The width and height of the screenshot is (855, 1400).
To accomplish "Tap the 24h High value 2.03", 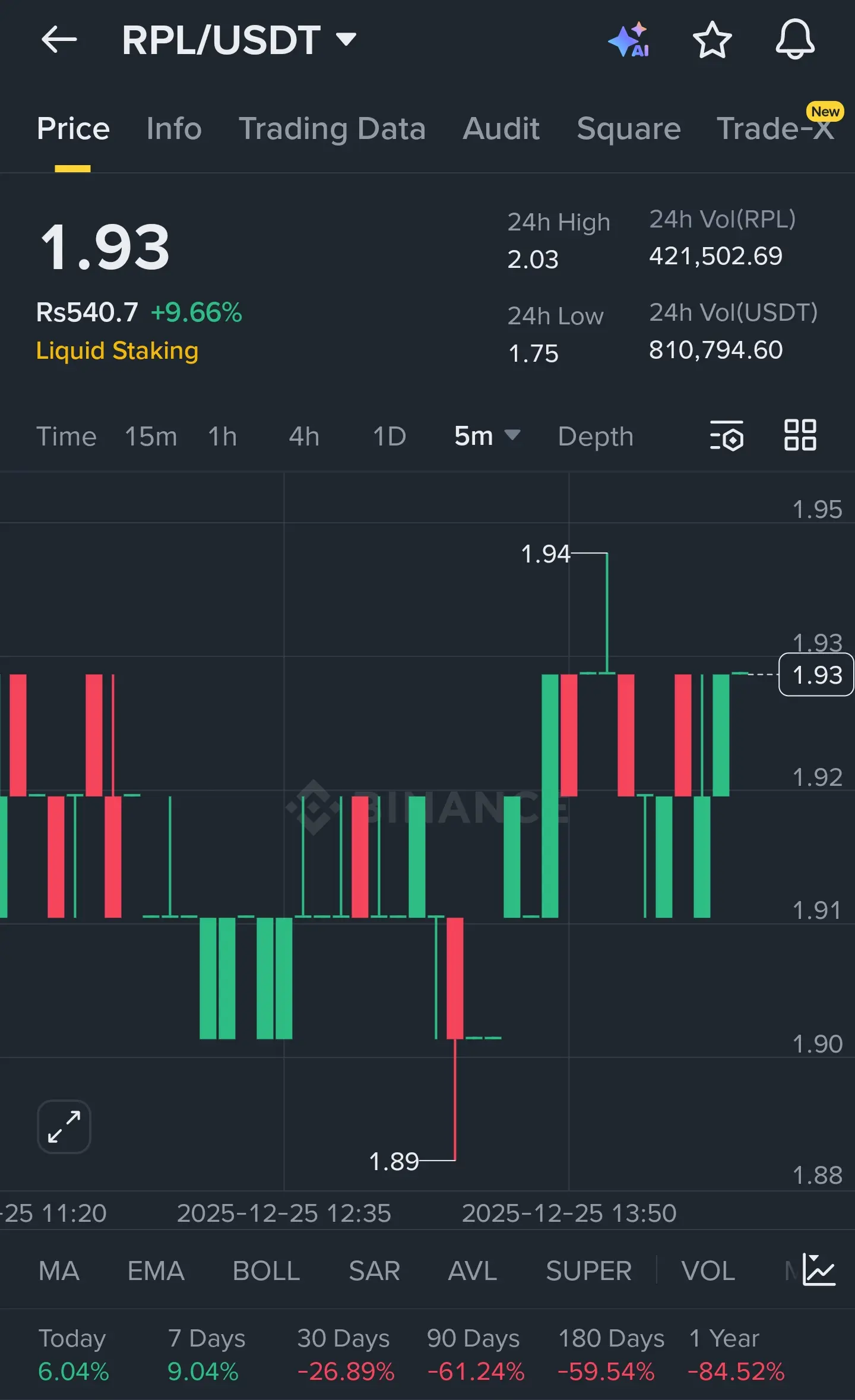I will pos(533,260).
